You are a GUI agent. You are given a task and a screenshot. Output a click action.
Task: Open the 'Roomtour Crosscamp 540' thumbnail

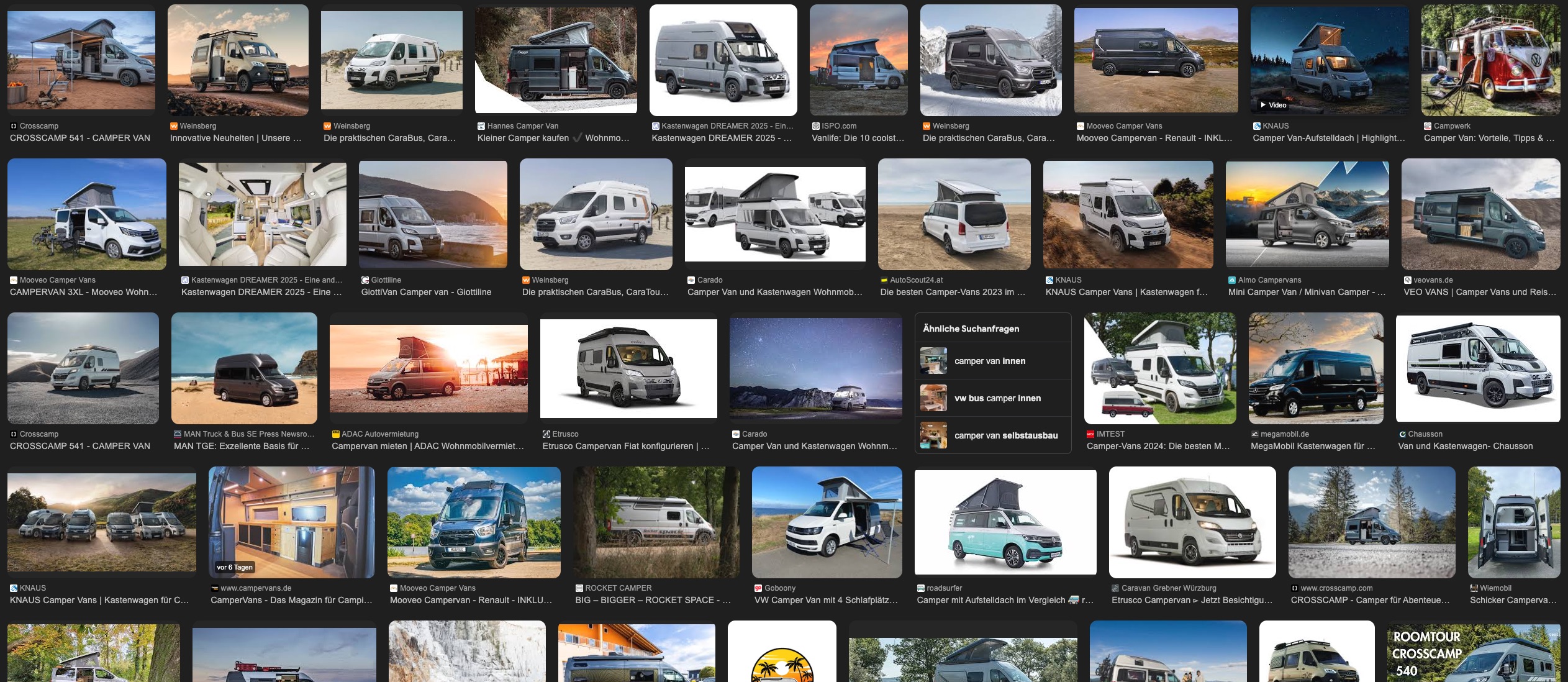(1473, 652)
